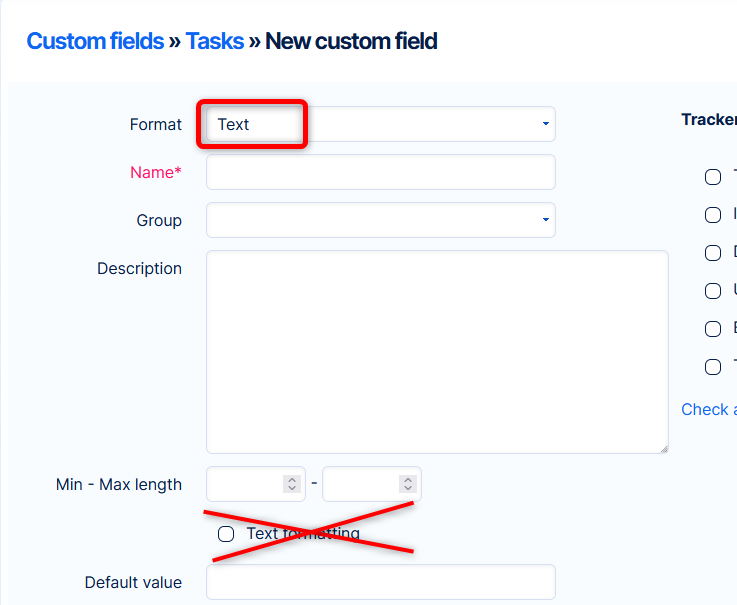Tick the first tracker checkbox
737x605 pixels.
pyautogui.click(x=713, y=177)
